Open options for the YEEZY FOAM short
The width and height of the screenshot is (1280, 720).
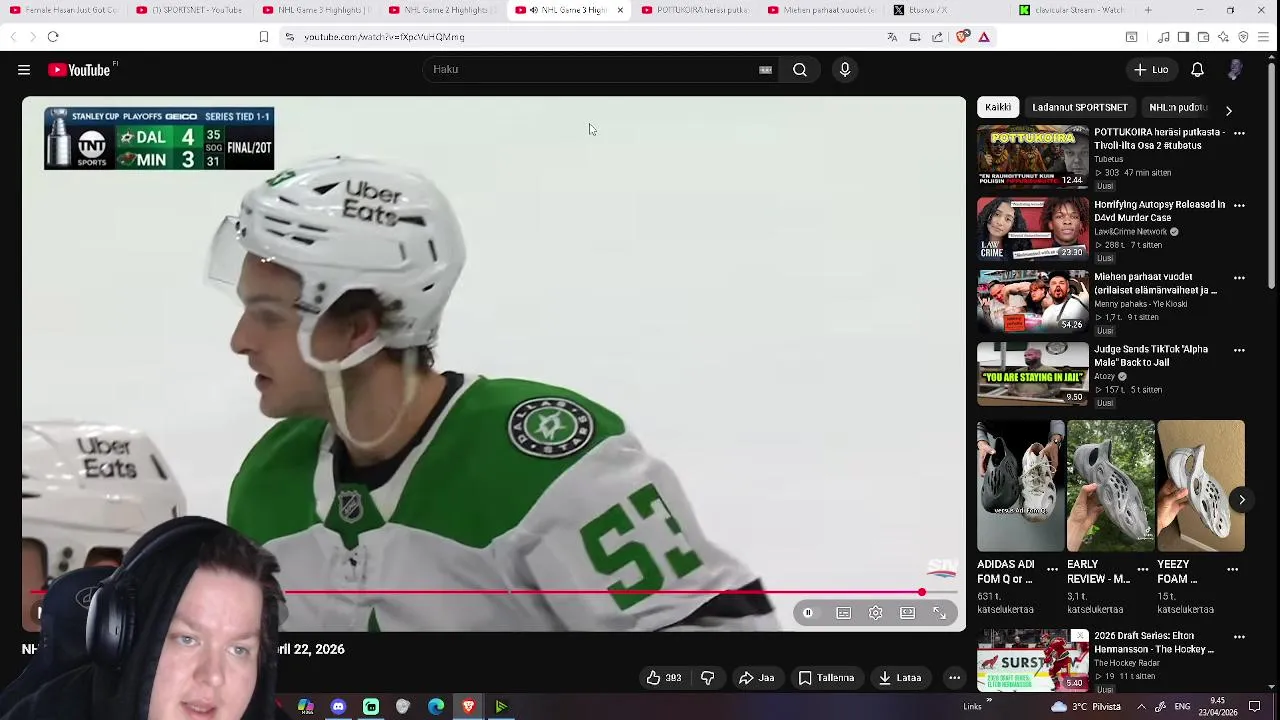(1232, 569)
